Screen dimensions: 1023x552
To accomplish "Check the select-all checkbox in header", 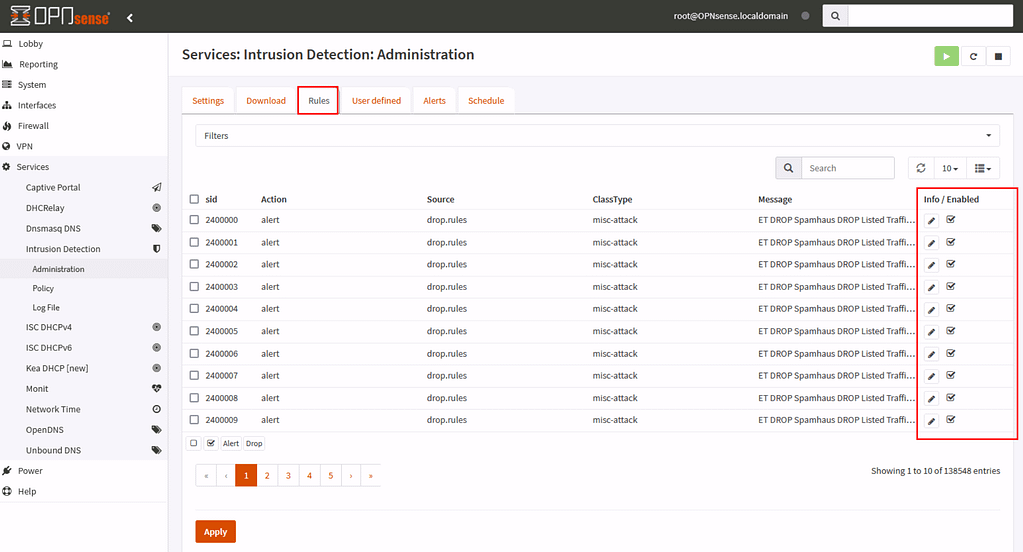I will 195,199.
